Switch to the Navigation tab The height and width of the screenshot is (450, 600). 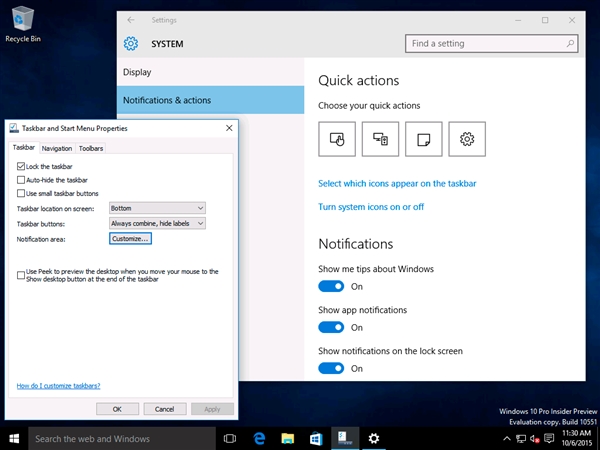(56, 148)
